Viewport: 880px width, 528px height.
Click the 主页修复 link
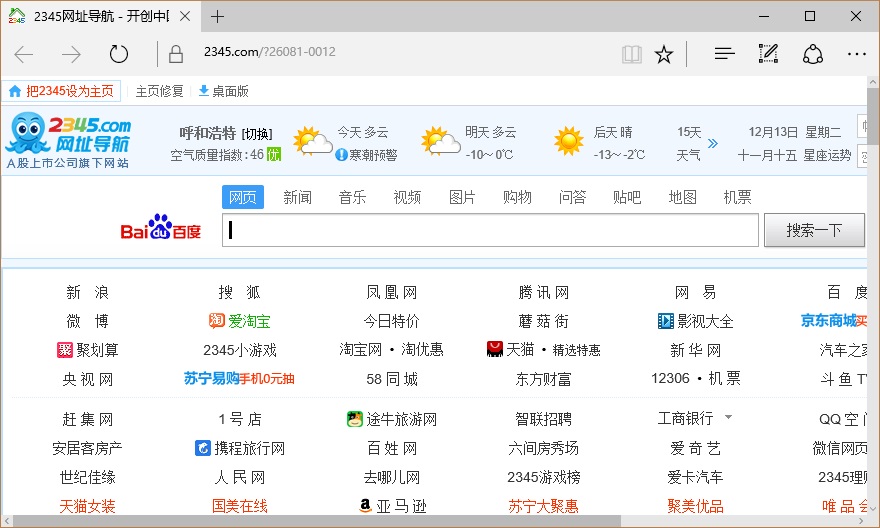pos(159,91)
